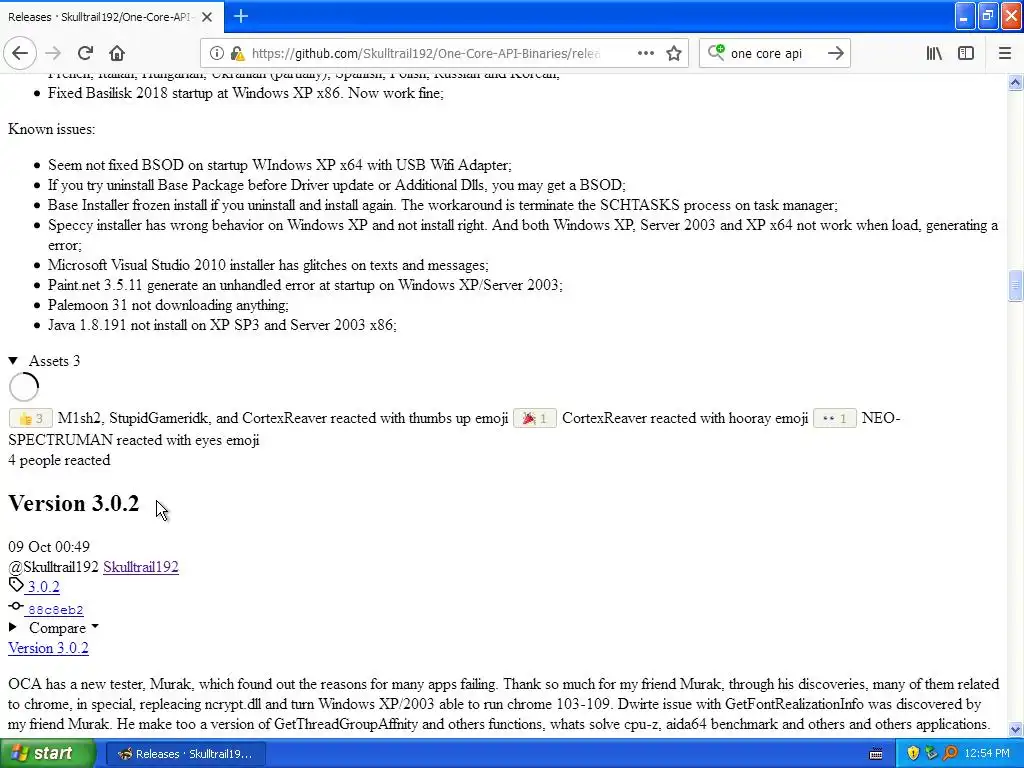Click the commit icon beside 88c8eb2

point(16,607)
